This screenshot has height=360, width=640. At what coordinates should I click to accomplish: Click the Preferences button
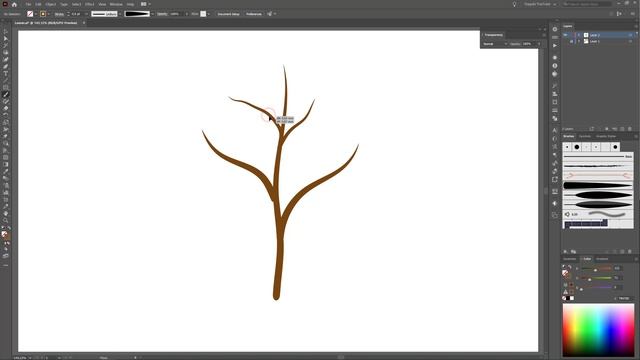(x=253, y=14)
